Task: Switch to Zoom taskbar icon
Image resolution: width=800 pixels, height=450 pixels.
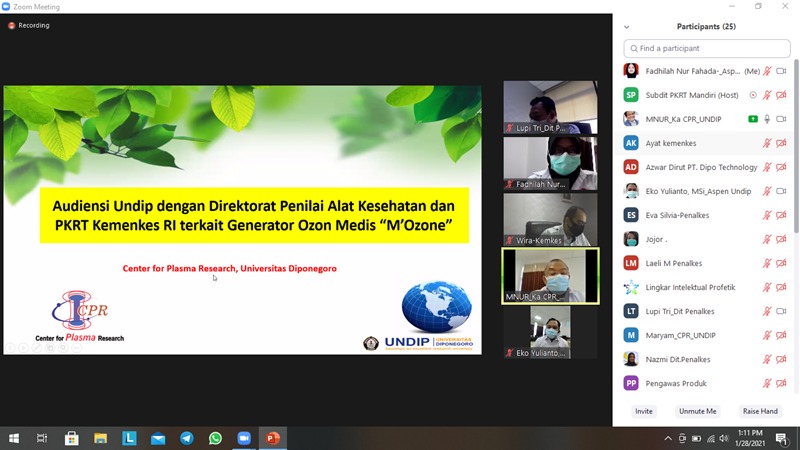Action: (244, 438)
